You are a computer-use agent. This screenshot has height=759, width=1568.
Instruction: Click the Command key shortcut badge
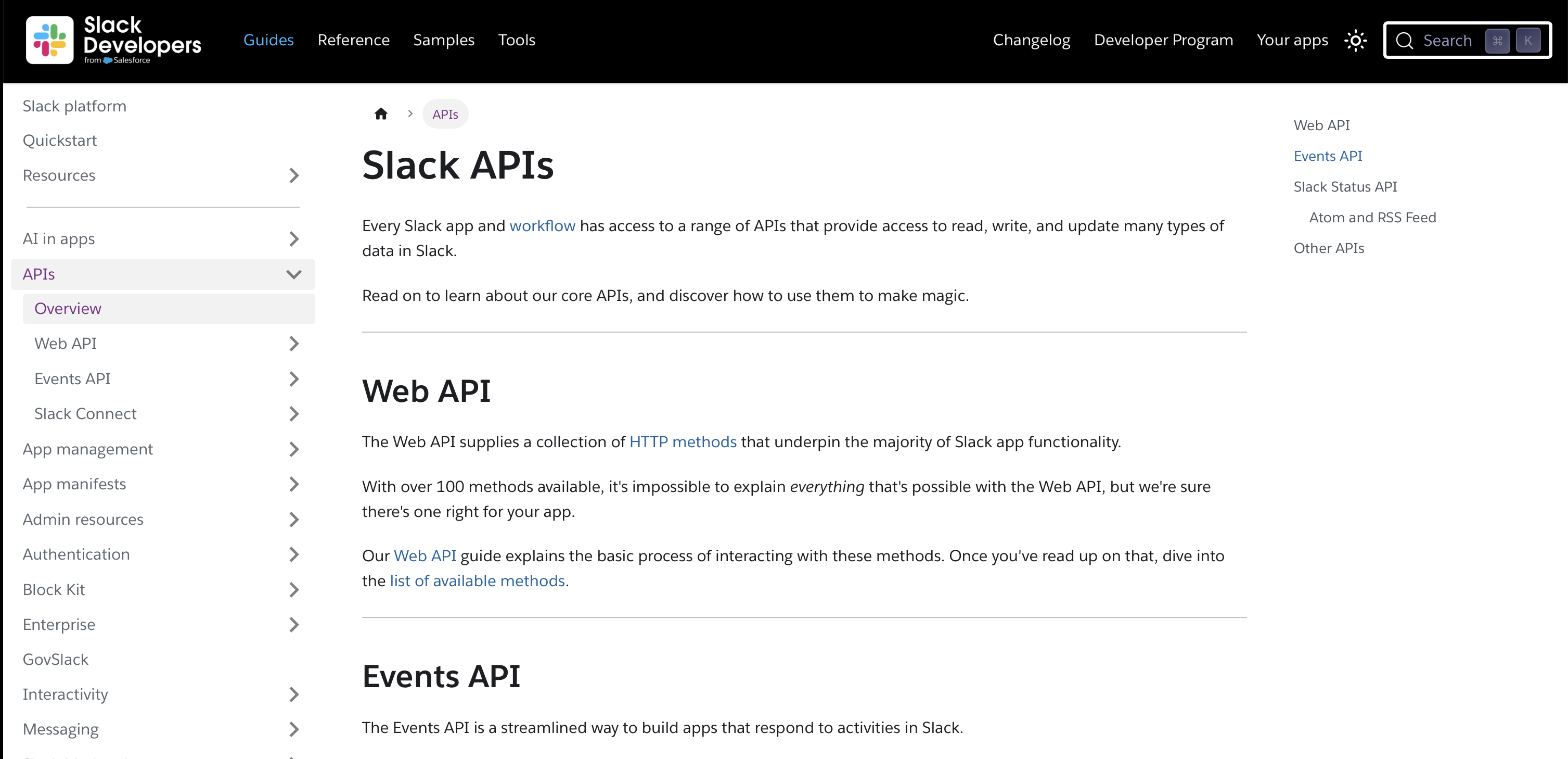pyautogui.click(x=1497, y=40)
